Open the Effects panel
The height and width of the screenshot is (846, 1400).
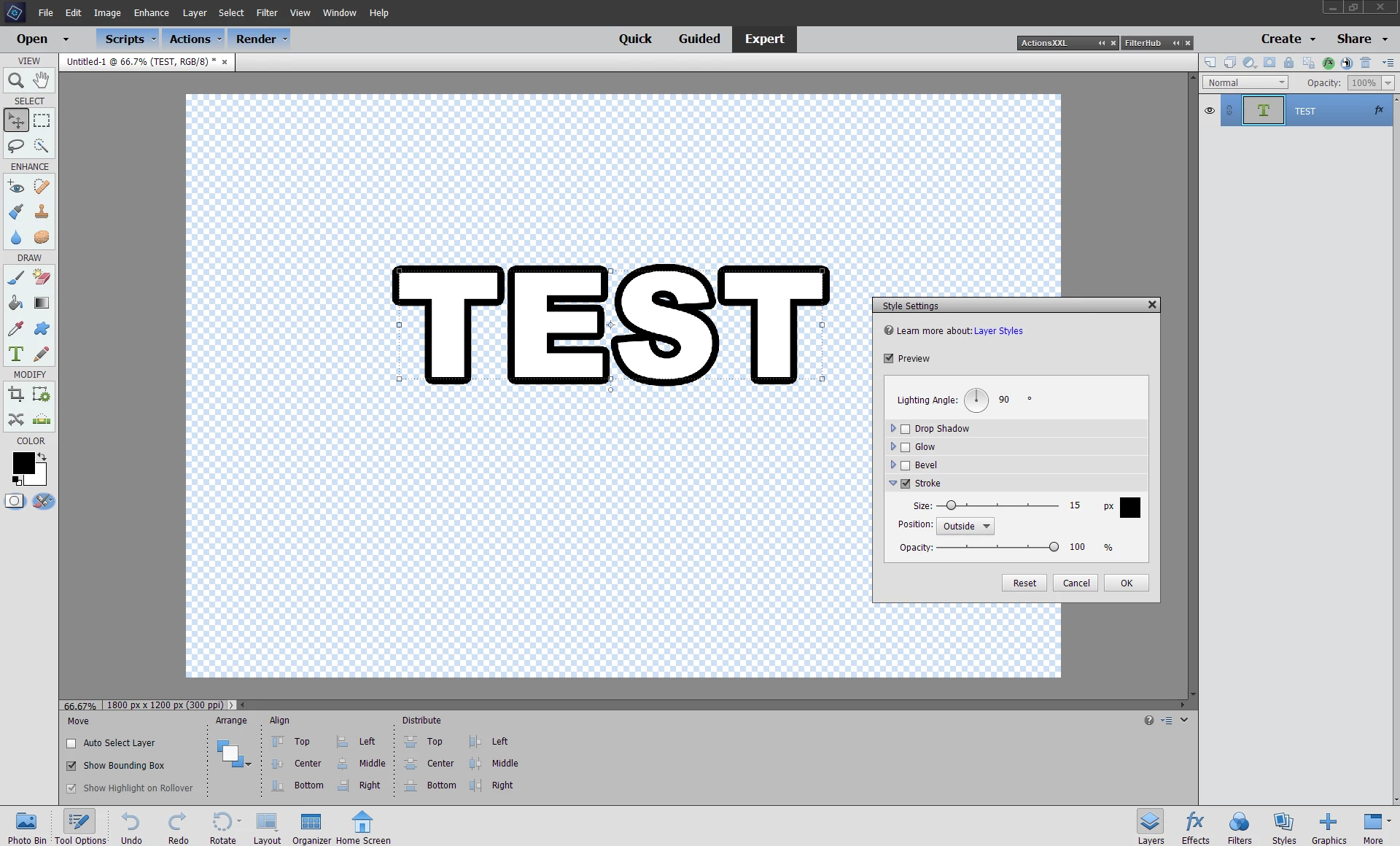(1194, 827)
